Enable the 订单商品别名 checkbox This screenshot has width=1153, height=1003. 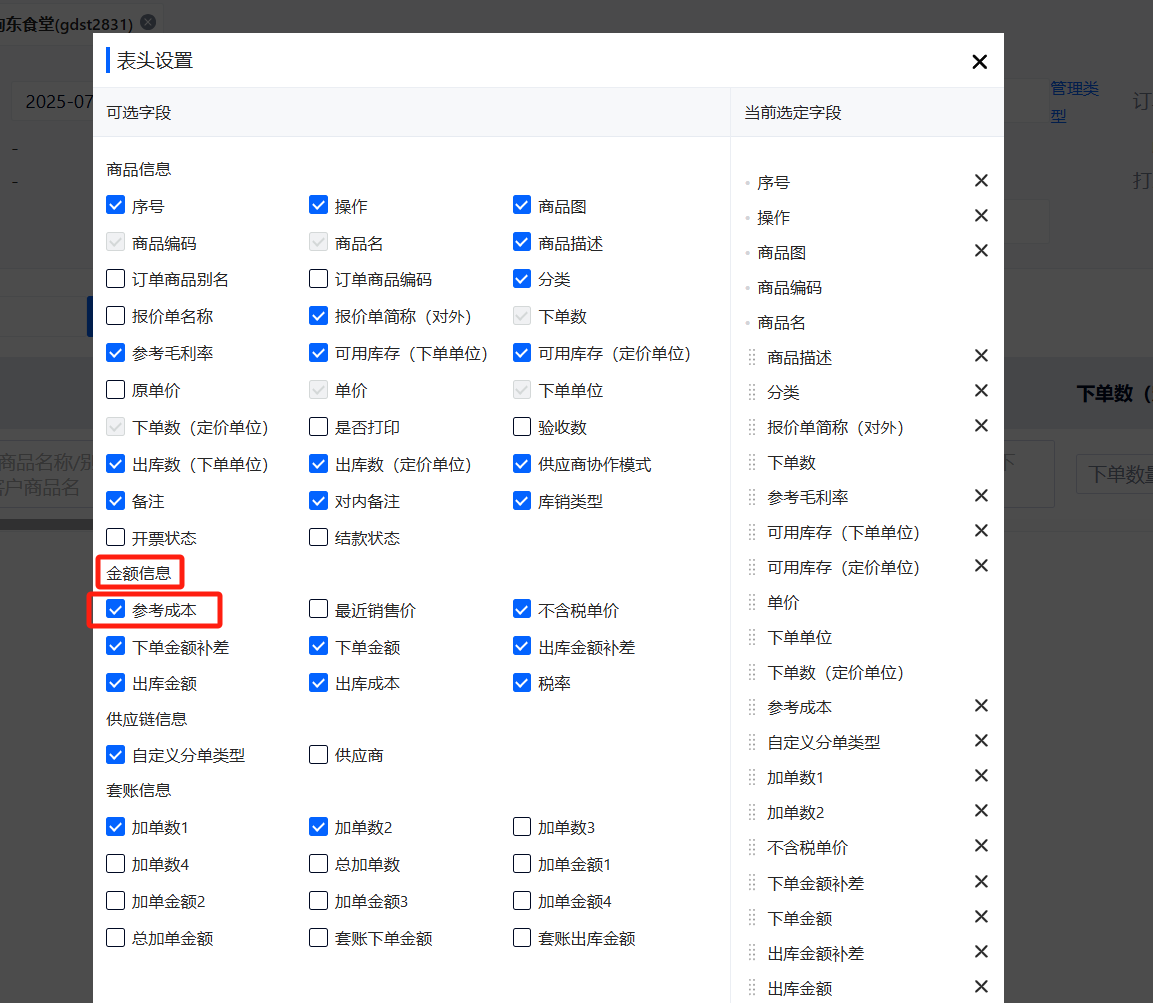(115, 279)
